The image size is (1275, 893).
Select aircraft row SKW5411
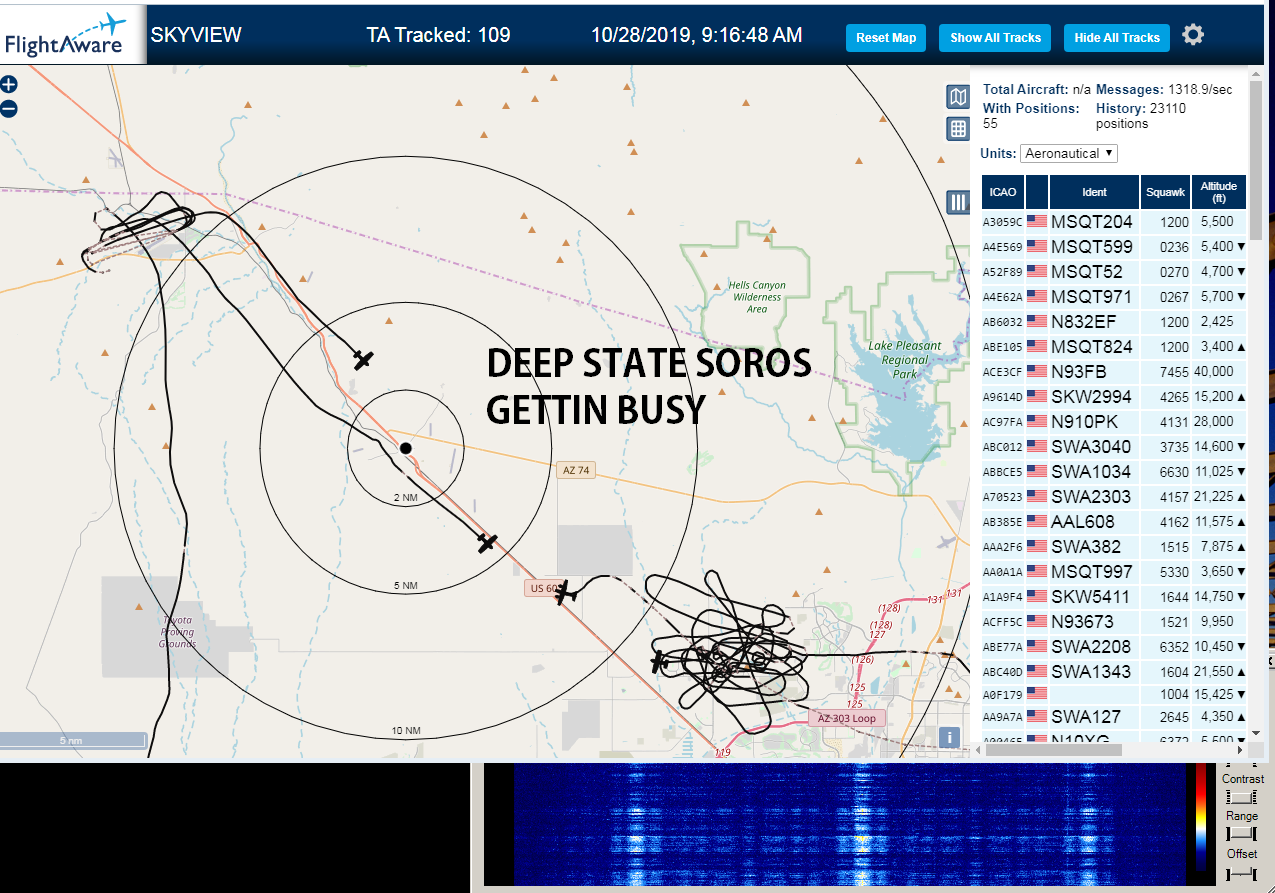[x=1114, y=597]
